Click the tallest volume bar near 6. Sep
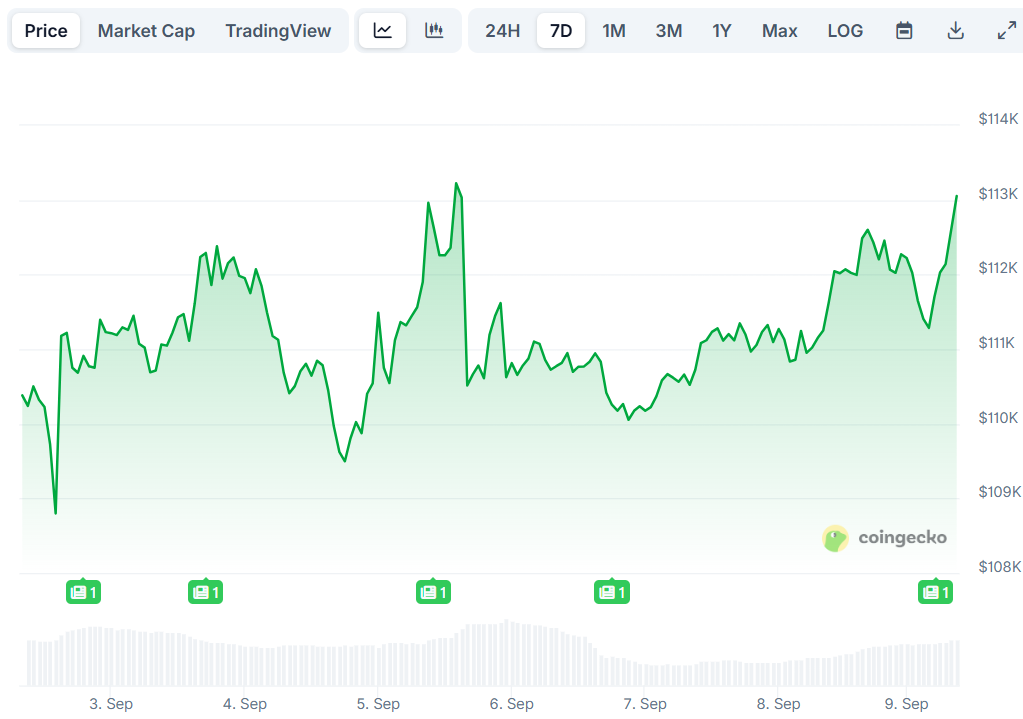Image resolution: width=1023 pixels, height=719 pixels. click(506, 652)
